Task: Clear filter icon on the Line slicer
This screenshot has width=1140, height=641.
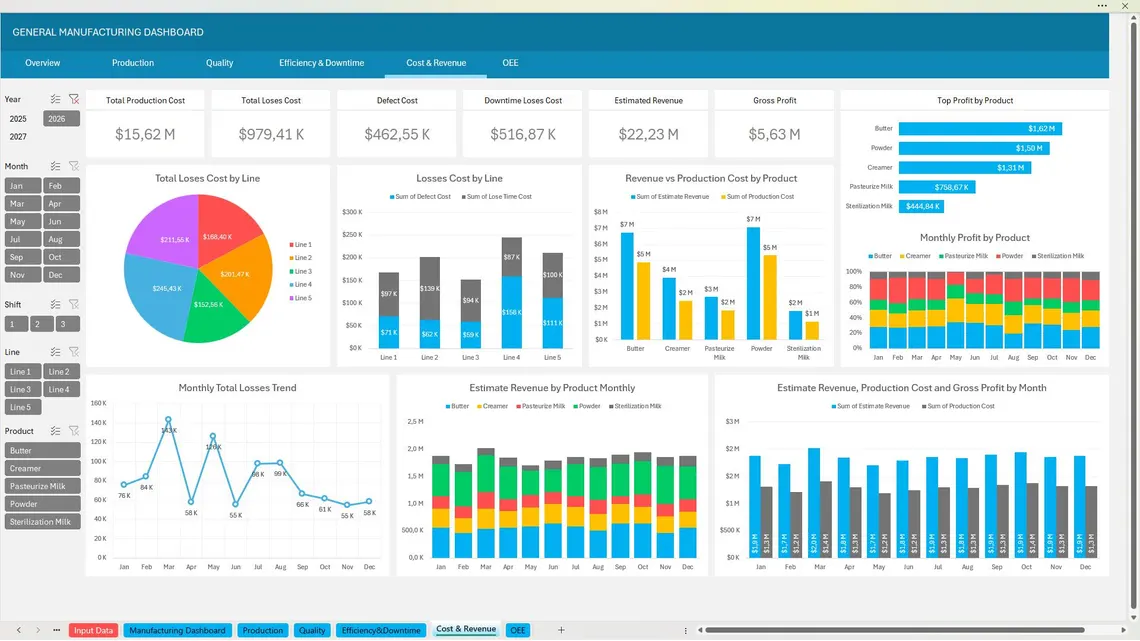Action: coord(73,352)
